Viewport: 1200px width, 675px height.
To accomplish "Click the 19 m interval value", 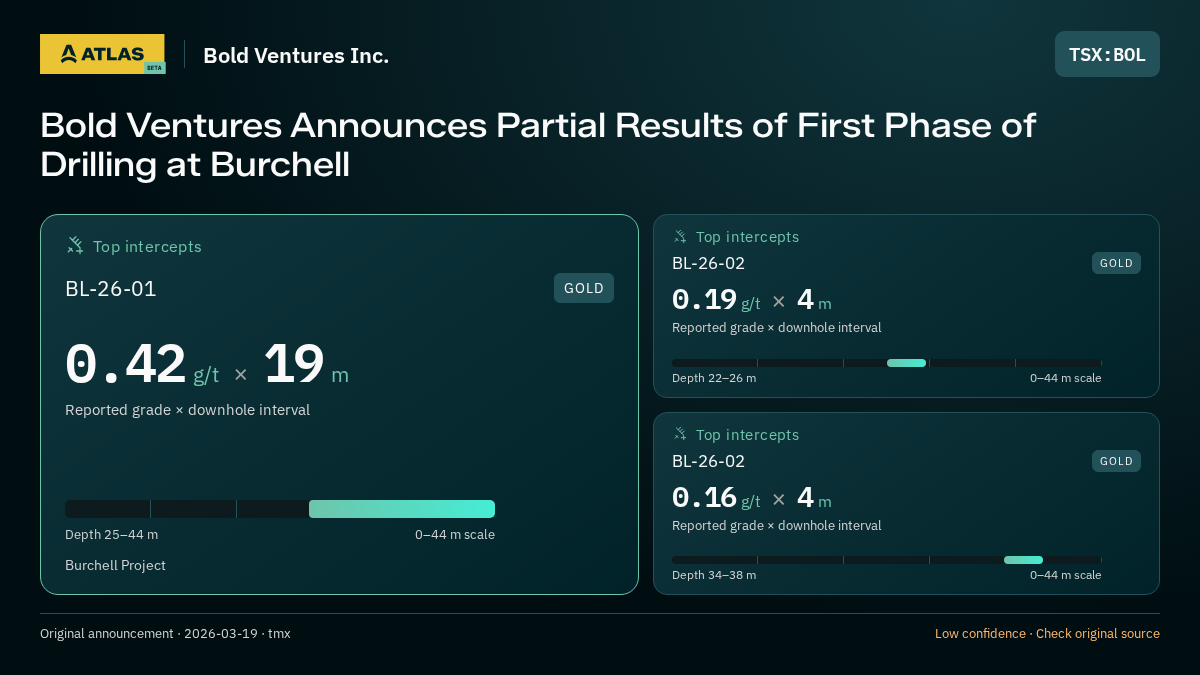I will tap(306, 365).
